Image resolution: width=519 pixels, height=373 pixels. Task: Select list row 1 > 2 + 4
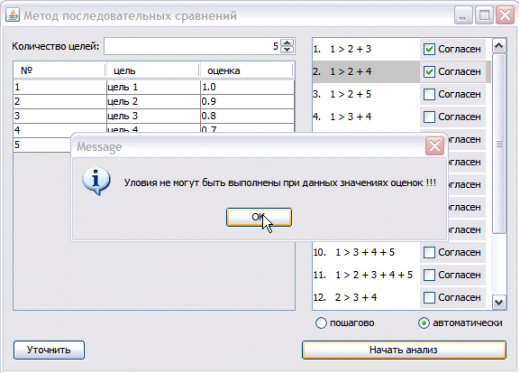(401, 72)
